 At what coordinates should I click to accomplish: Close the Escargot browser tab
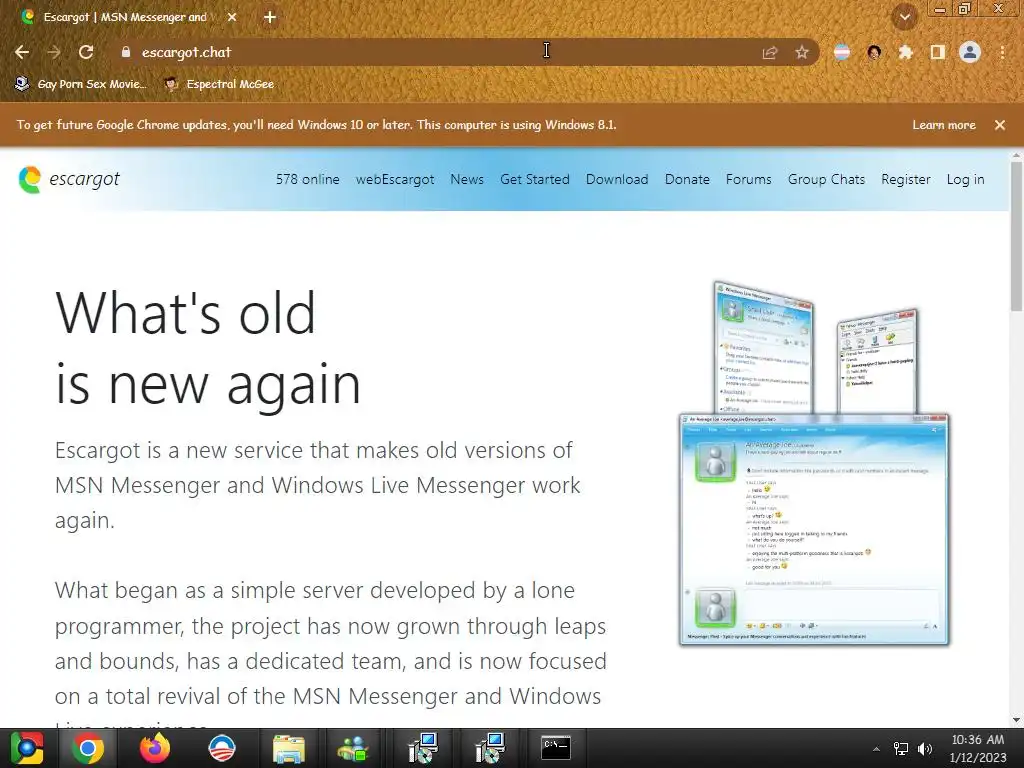[232, 18]
